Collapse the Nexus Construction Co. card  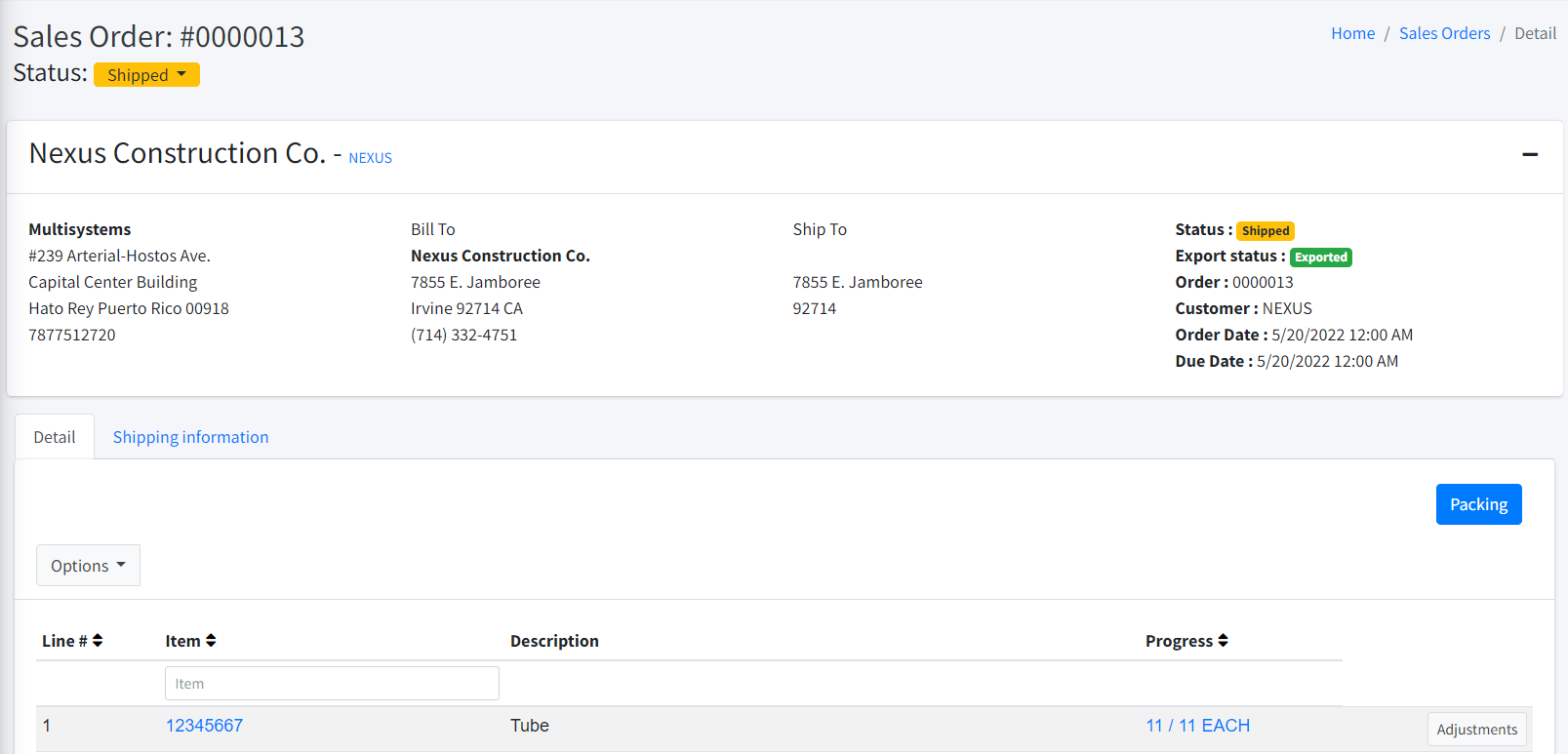[1529, 154]
